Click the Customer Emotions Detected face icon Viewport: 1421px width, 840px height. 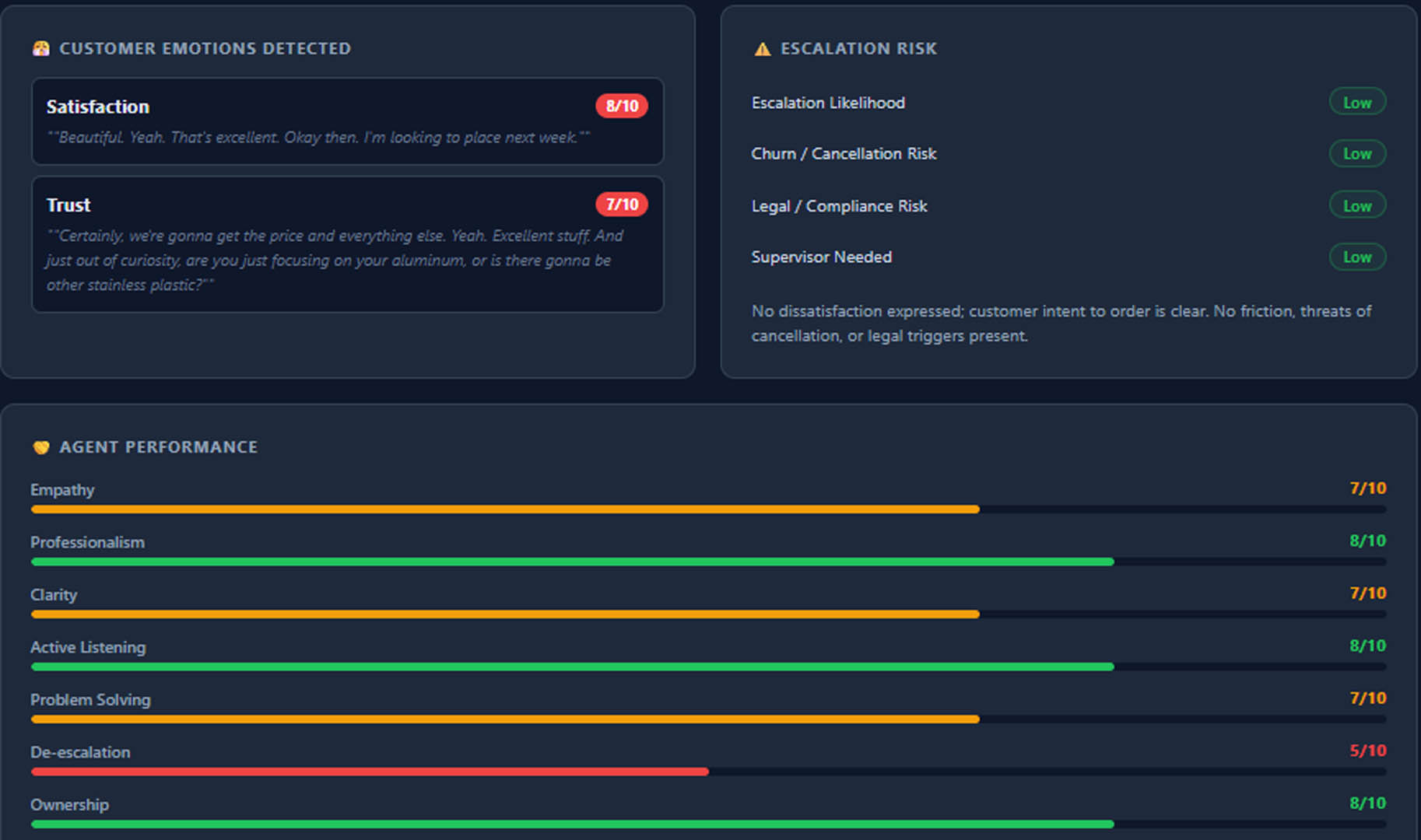point(41,48)
